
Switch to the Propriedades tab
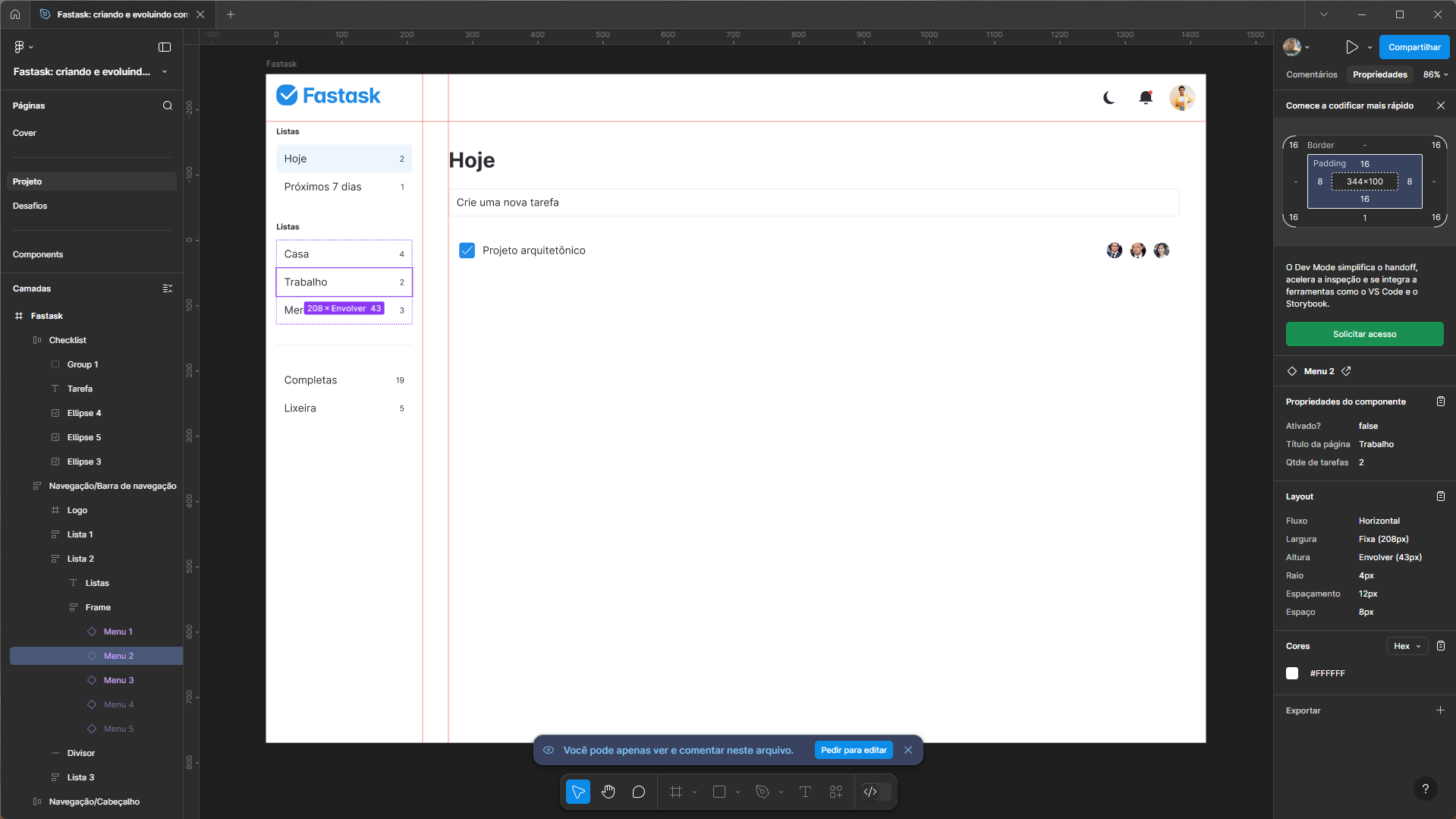click(1380, 74)
